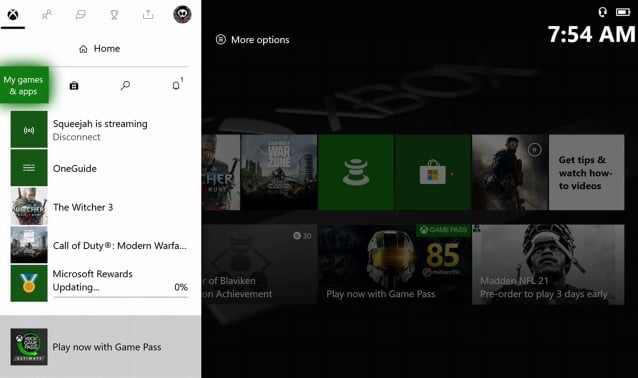Launch Call of Duty: Modern Warfare entry
Screen dimensions: 638x378
tap(100, 245)
